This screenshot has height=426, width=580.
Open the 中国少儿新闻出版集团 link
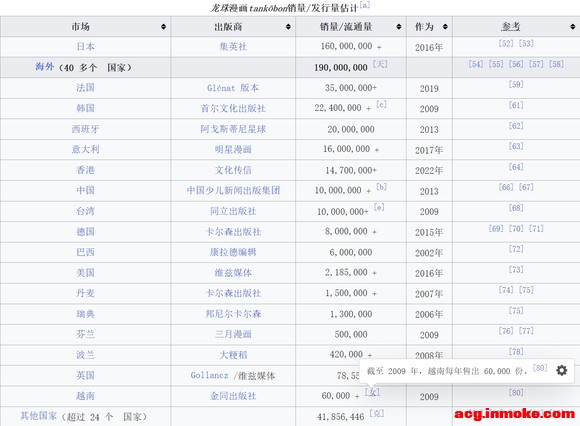233,190
